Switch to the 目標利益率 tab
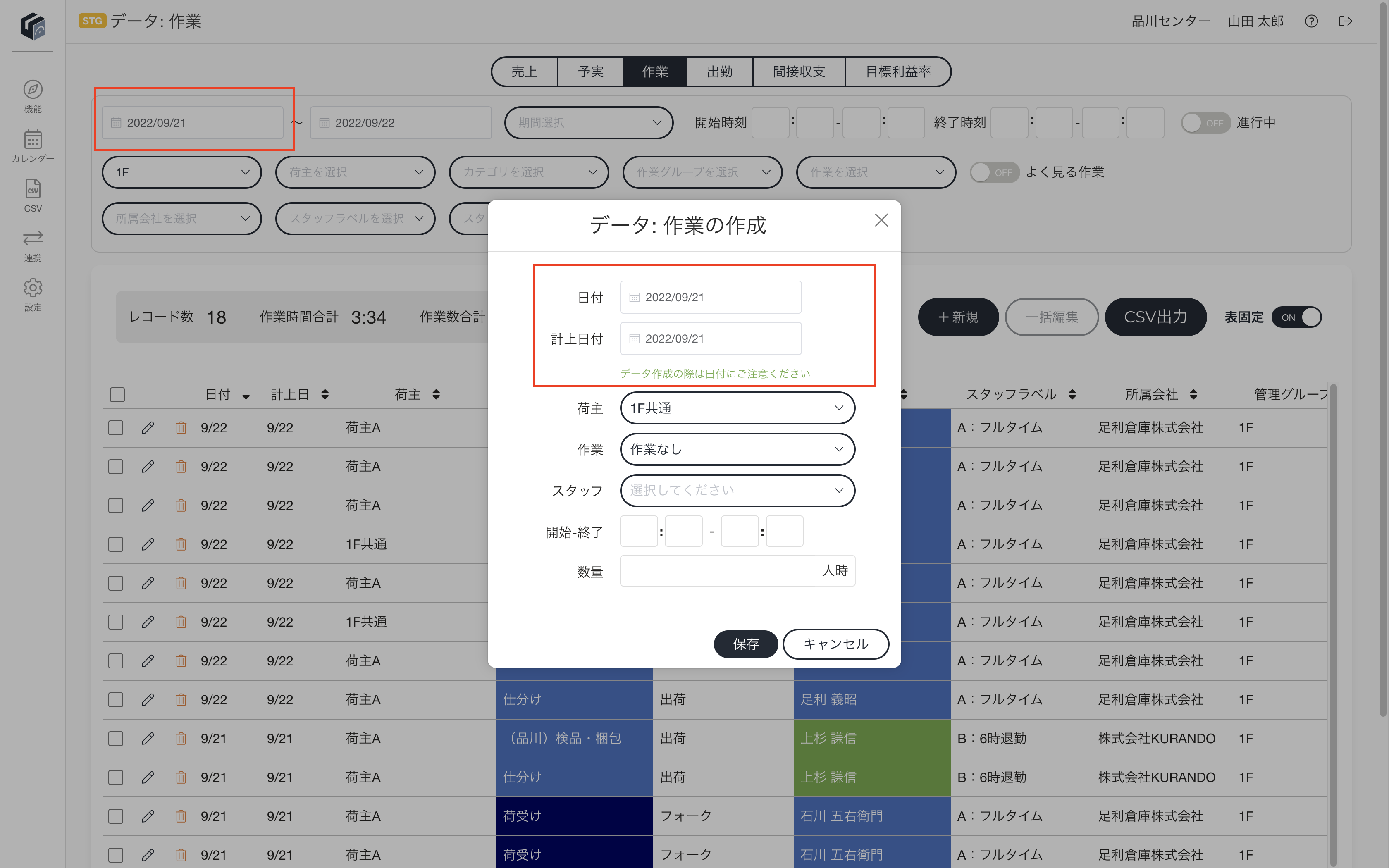 point(898,72)
